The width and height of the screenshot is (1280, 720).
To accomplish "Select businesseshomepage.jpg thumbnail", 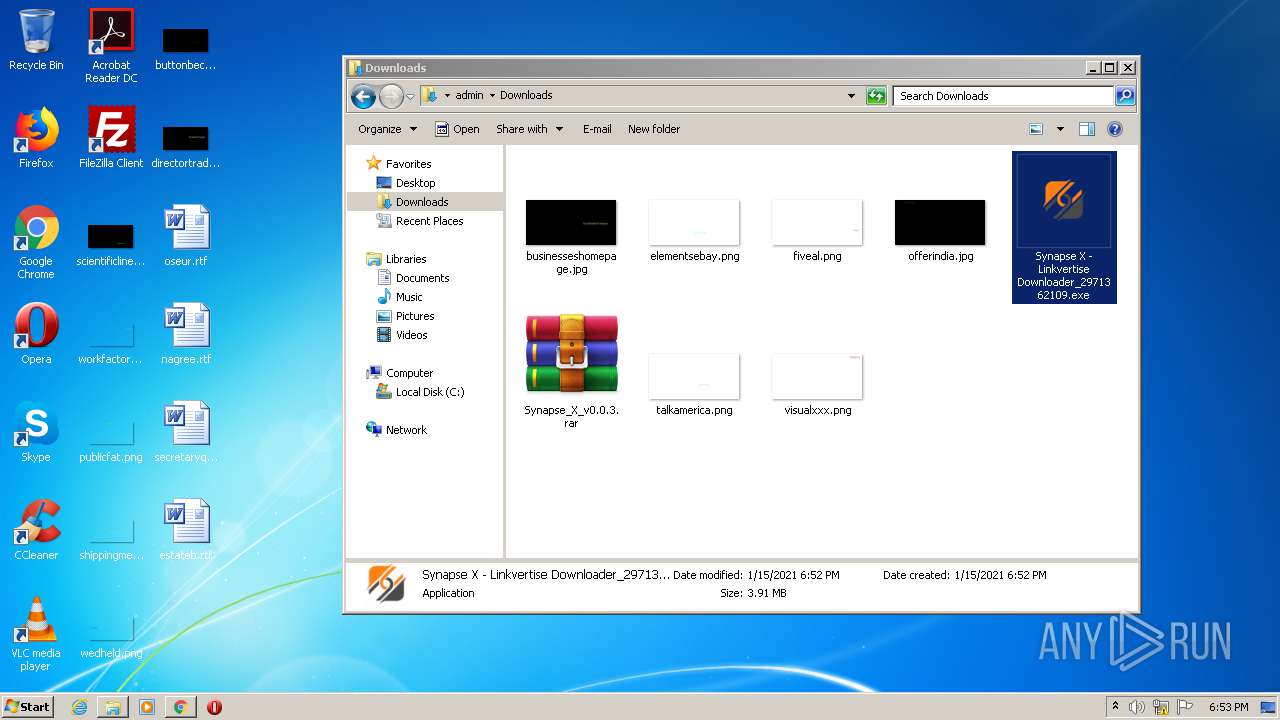I will point(571,236).
